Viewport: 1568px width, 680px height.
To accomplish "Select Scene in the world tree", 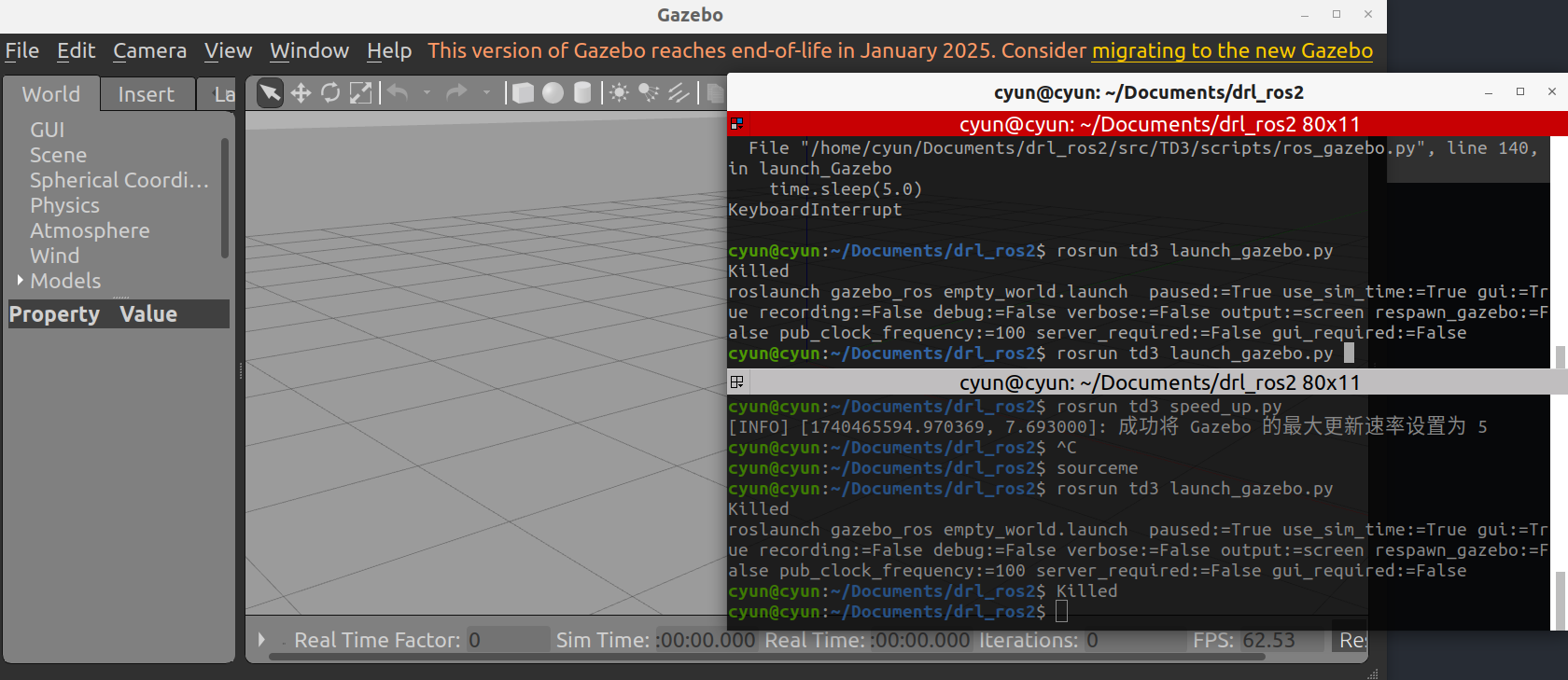I will click(58, 155).
